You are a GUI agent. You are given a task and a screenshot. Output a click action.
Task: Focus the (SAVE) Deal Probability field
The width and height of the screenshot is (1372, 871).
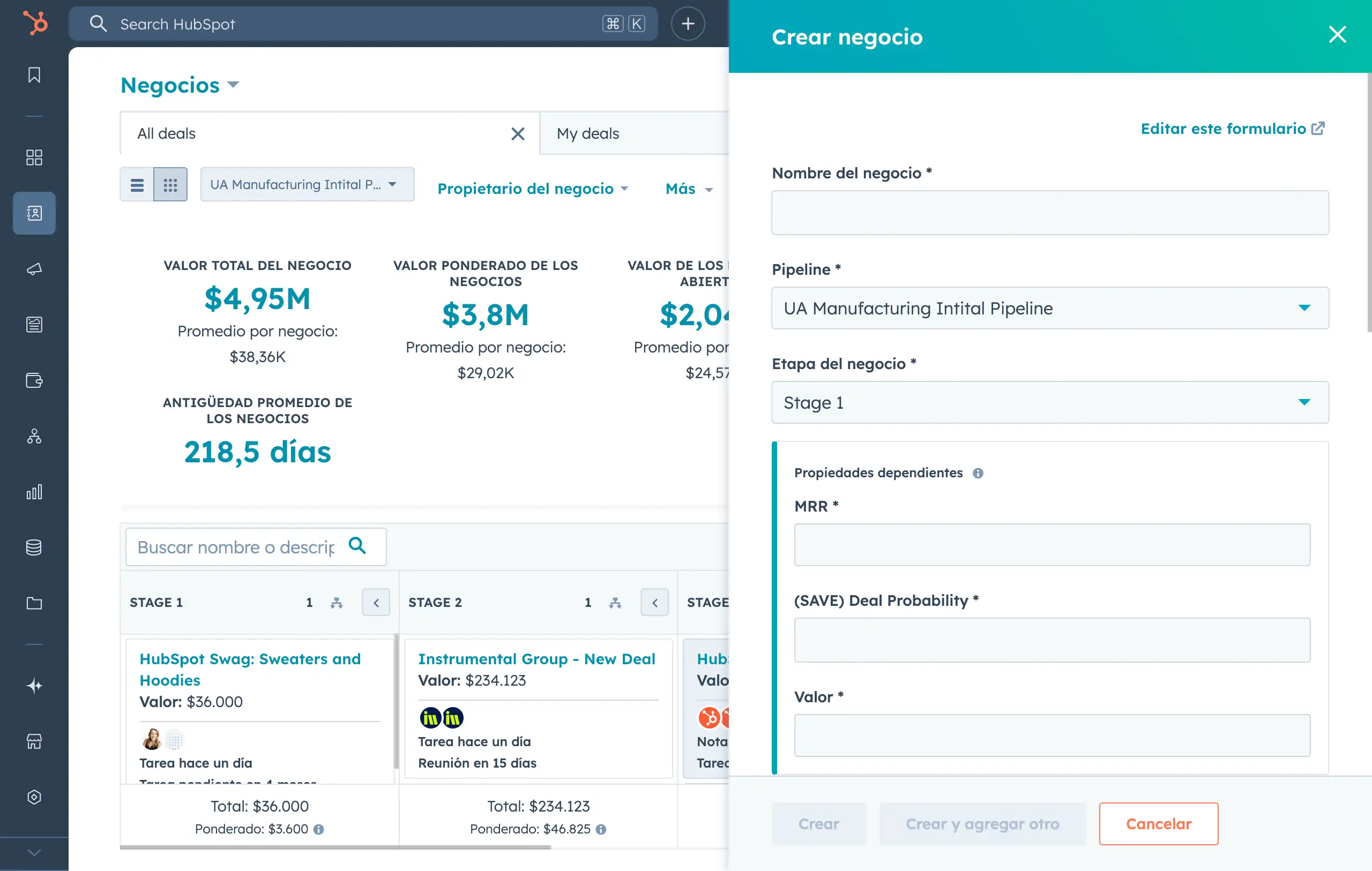[1052, 640]
